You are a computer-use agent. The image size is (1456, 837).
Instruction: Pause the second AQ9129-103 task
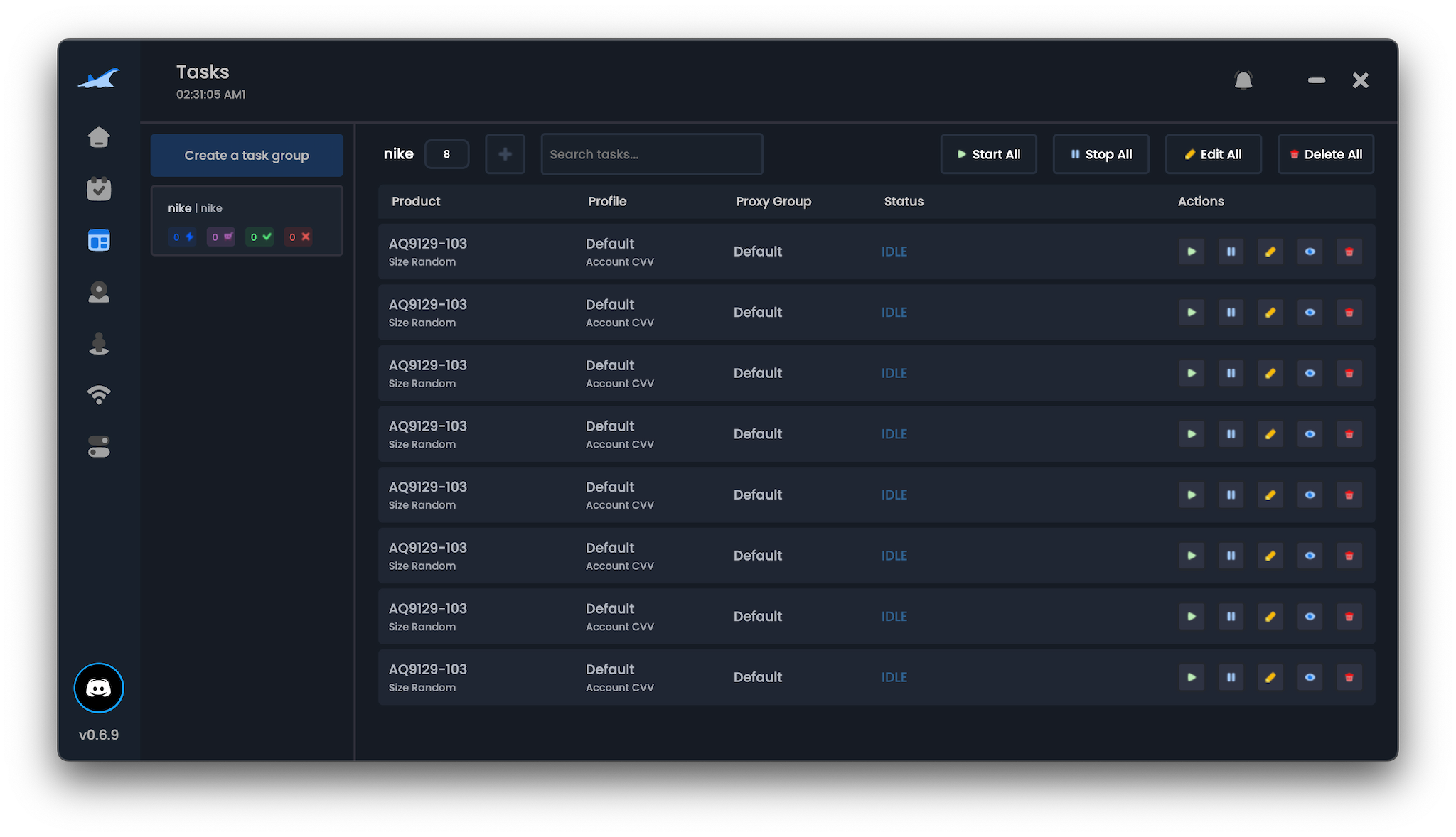pyautogui.click(x=1231, y=312)
